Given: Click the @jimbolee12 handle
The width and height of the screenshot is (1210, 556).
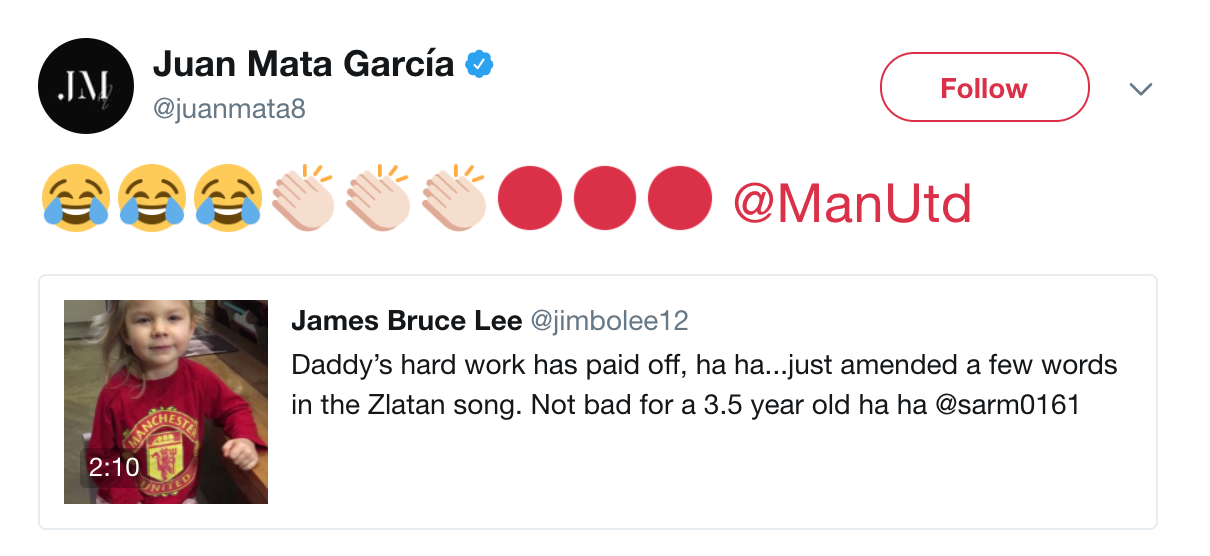Looking at the screenshot, I should (x=608, y=321).
